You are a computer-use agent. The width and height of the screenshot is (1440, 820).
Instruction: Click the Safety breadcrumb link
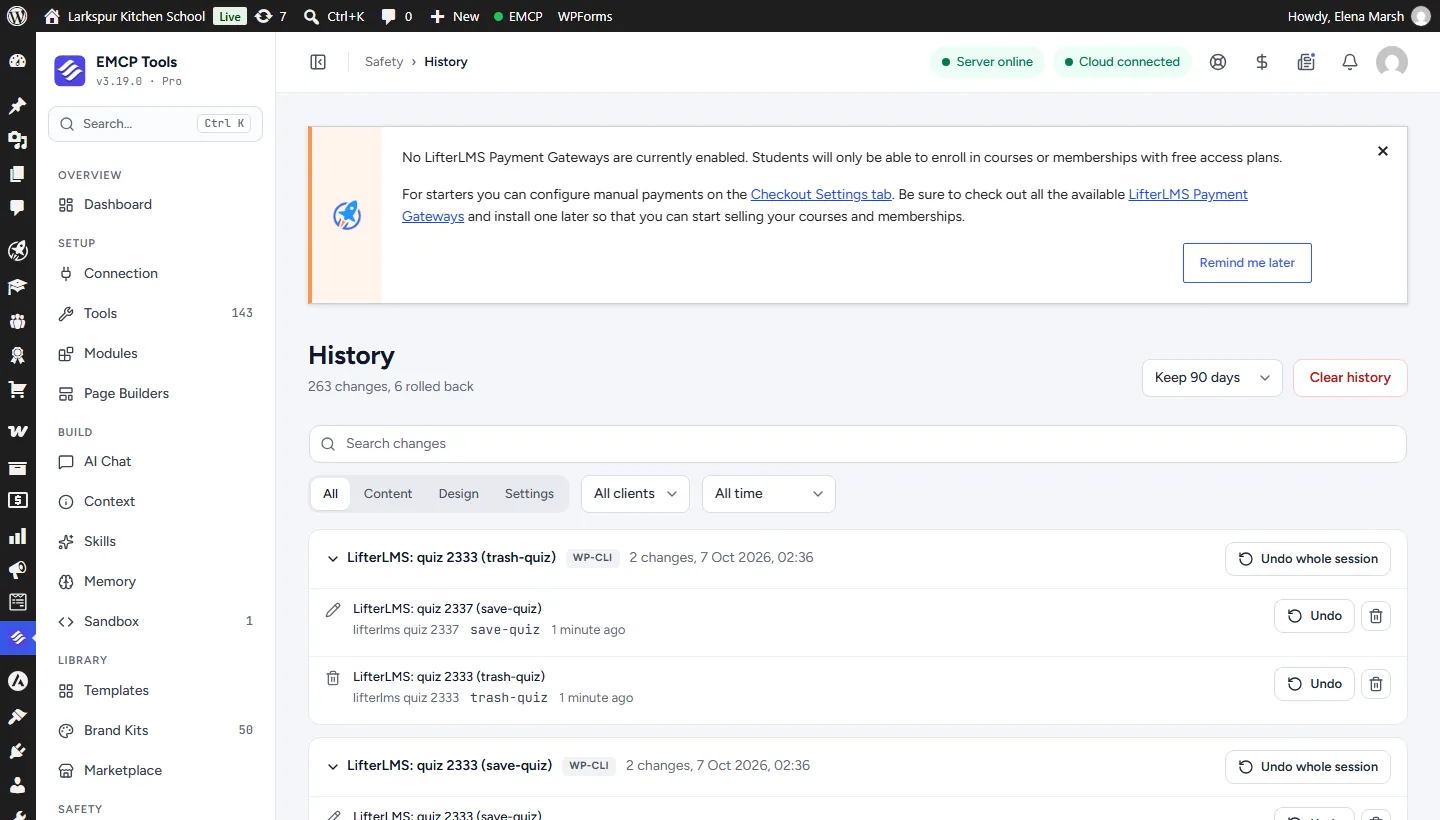click(384, 62)
